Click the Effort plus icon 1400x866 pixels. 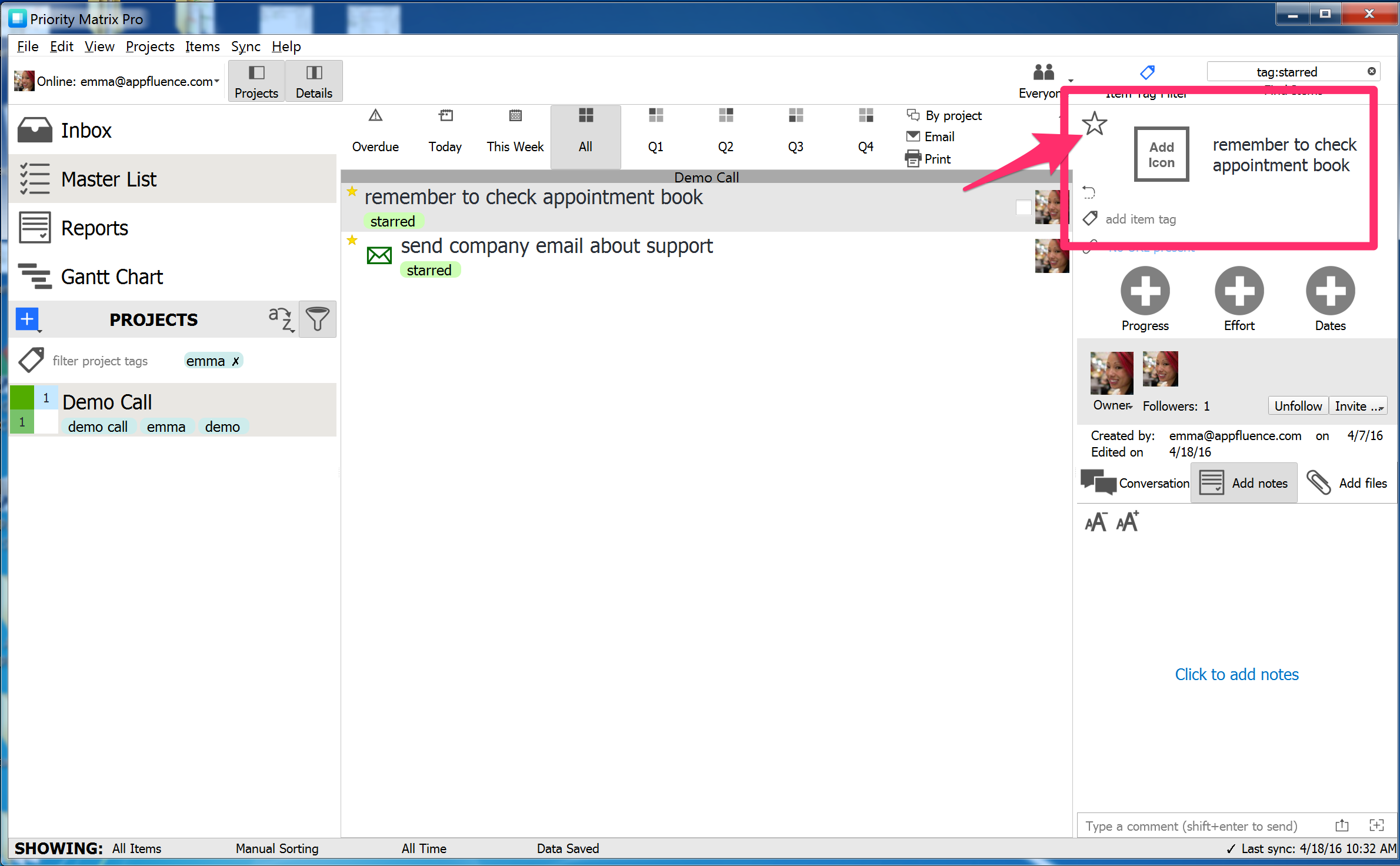point(1239,291)
